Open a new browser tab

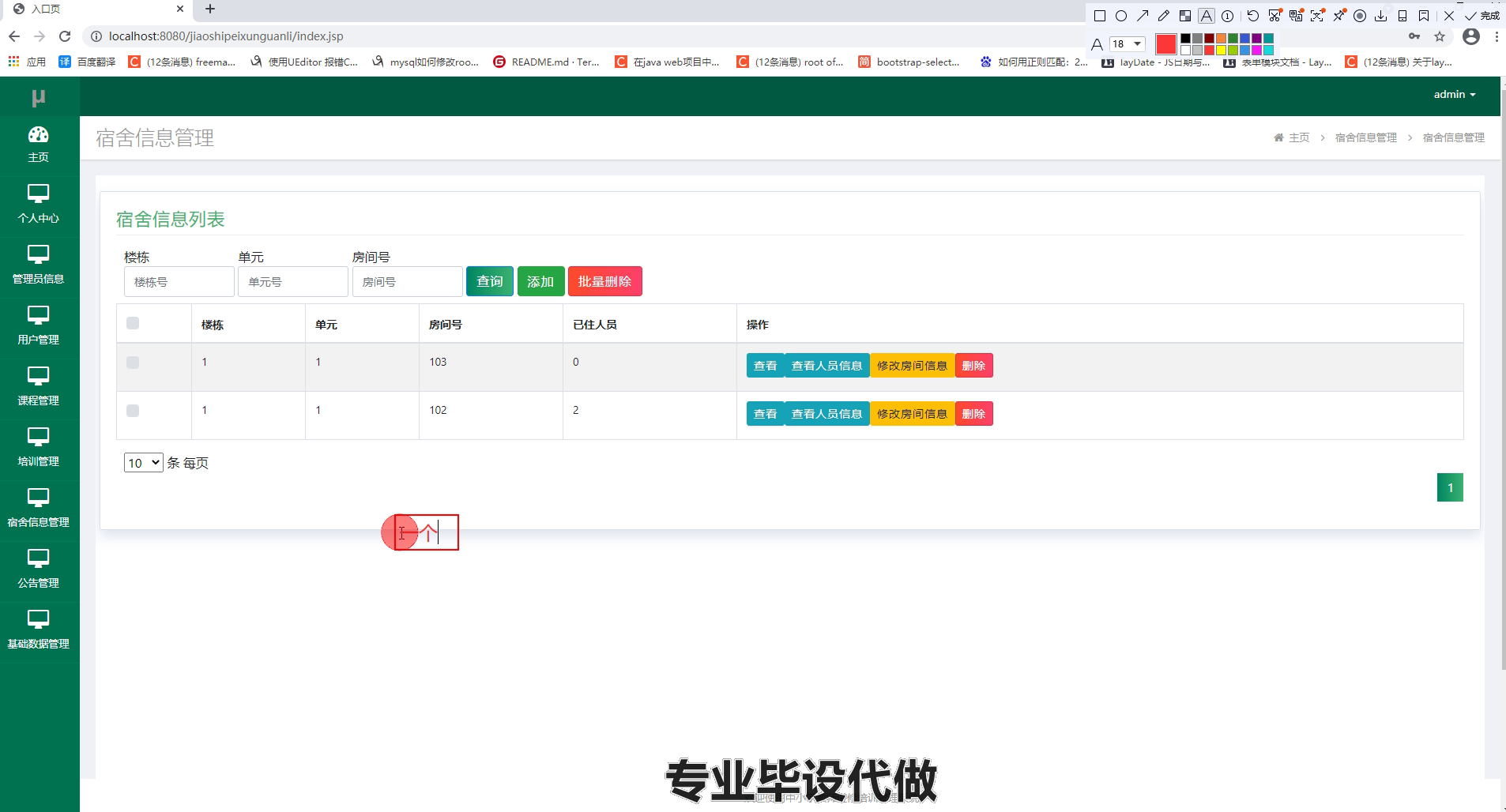pyautogui.click(x=210, y=9)
